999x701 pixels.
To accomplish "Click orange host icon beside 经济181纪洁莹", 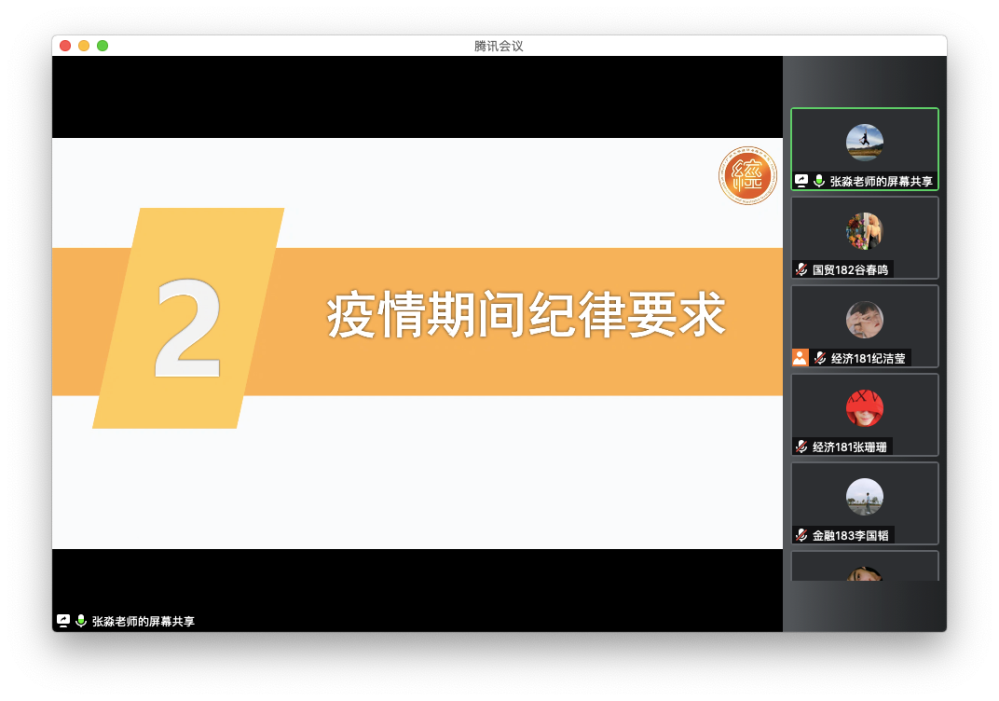I will coord(800,357).
